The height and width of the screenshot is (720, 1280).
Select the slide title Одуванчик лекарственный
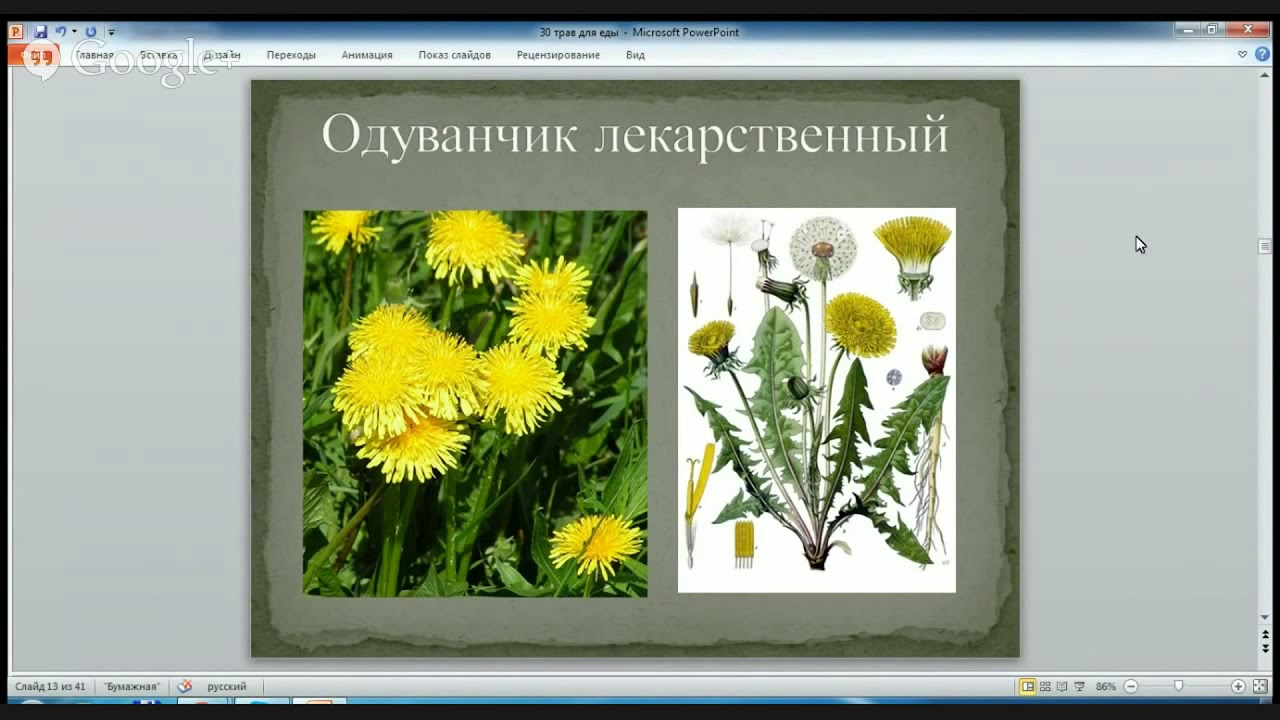(635, 134)
